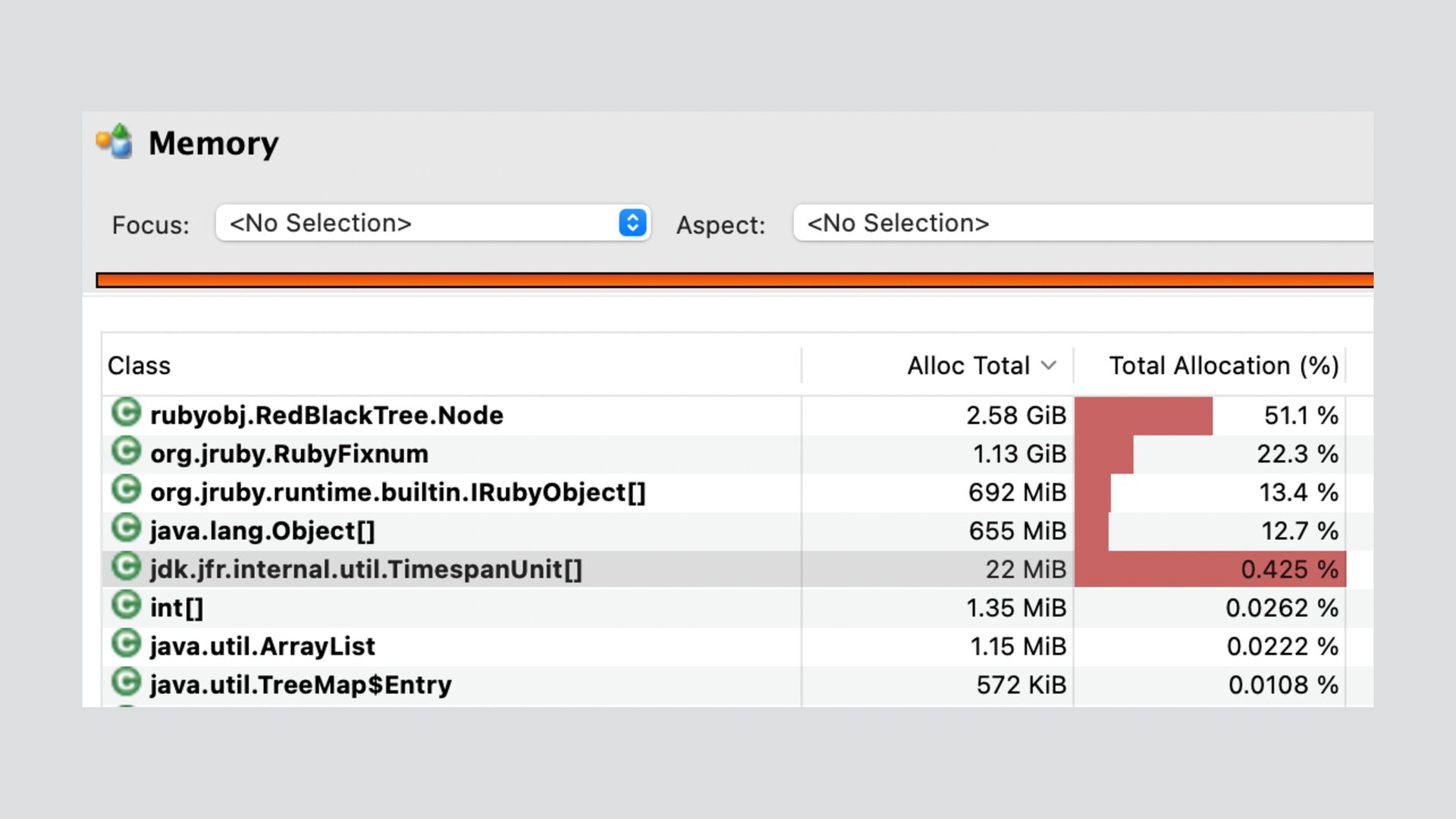Click the highlighted 0.425 % allocation cell
Viewport: 1456px width, 819px height.
[1288, 570]
